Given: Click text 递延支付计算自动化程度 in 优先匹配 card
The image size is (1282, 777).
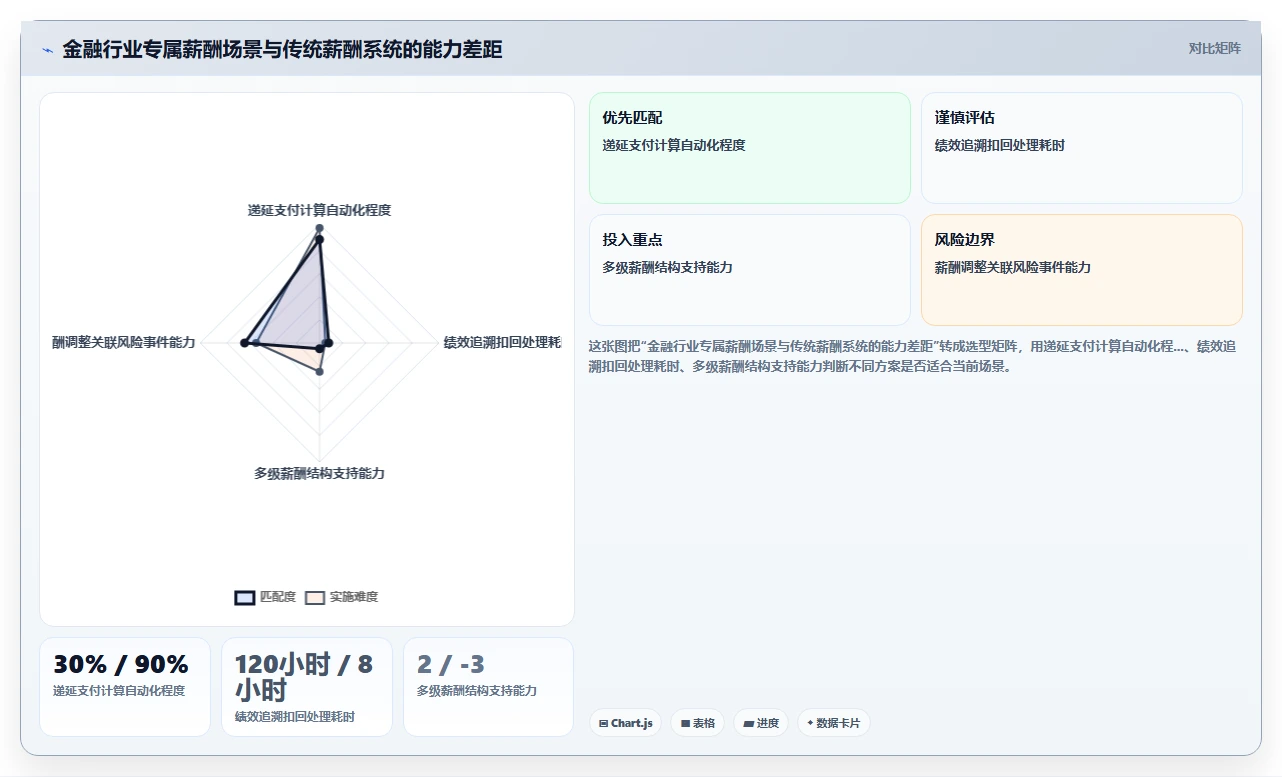Looking at the screenshot, I should (674, 145).
